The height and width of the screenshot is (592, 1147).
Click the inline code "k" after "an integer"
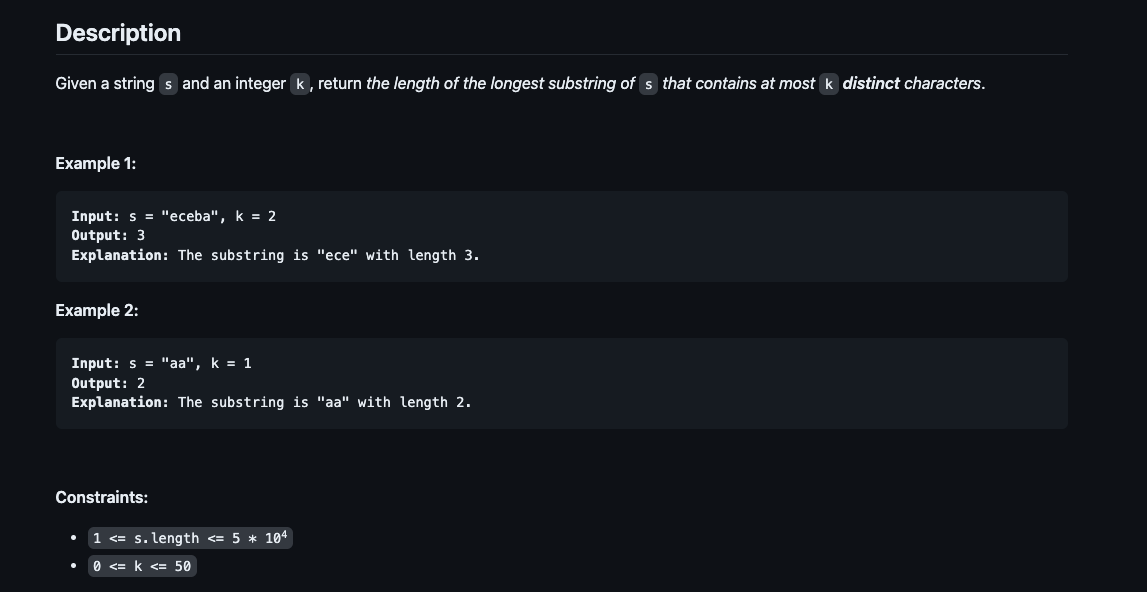[x=299, y=84]
